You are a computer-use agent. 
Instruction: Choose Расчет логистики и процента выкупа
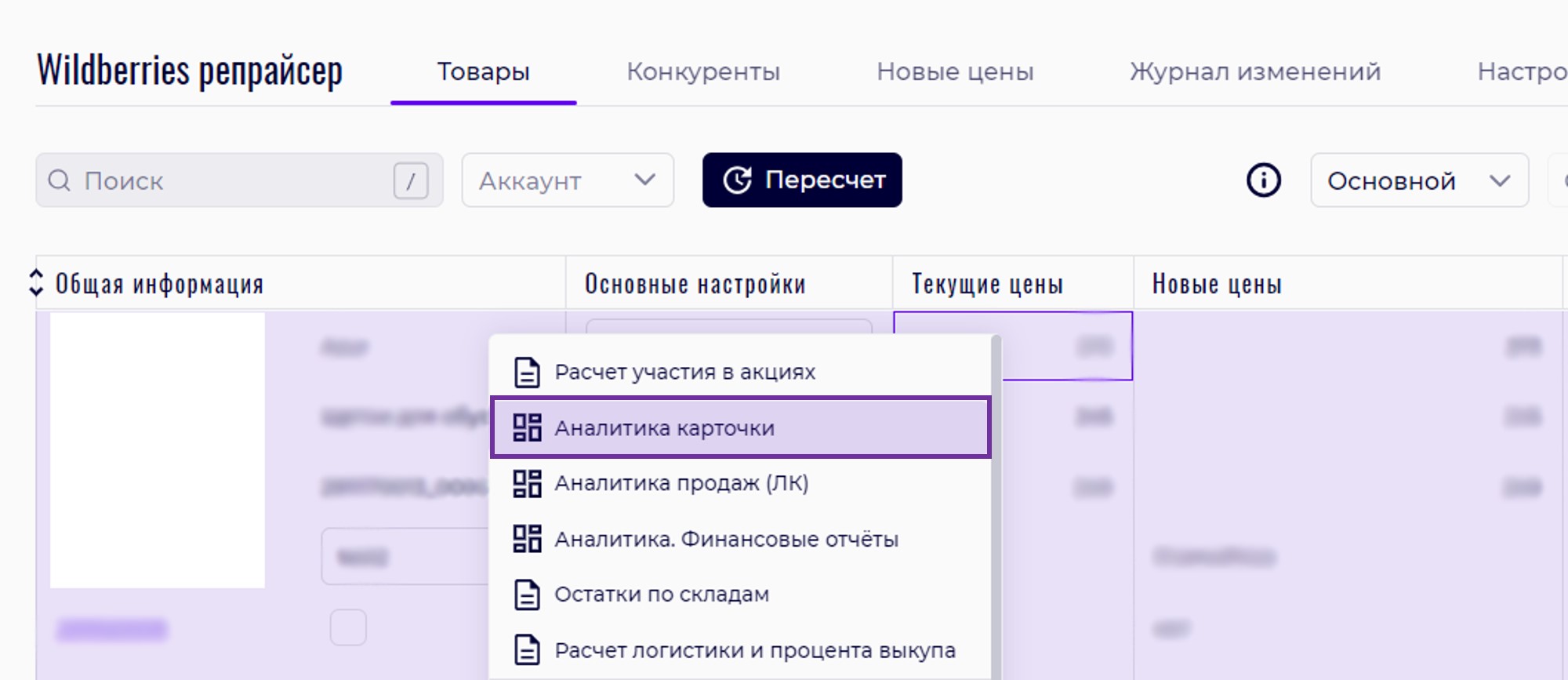[x=754, y=650]
